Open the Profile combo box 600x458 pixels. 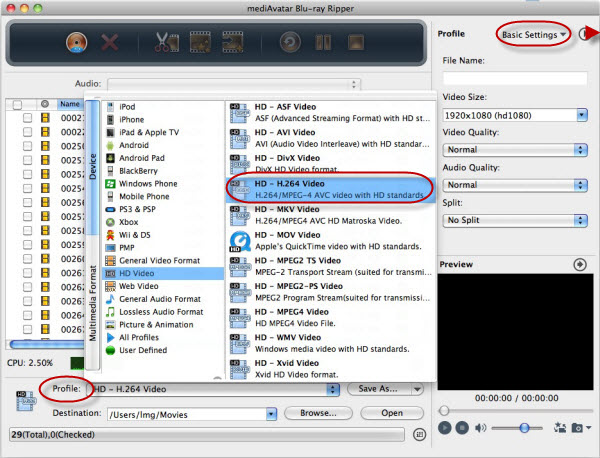pyautogui.click(x=214, y=389)
